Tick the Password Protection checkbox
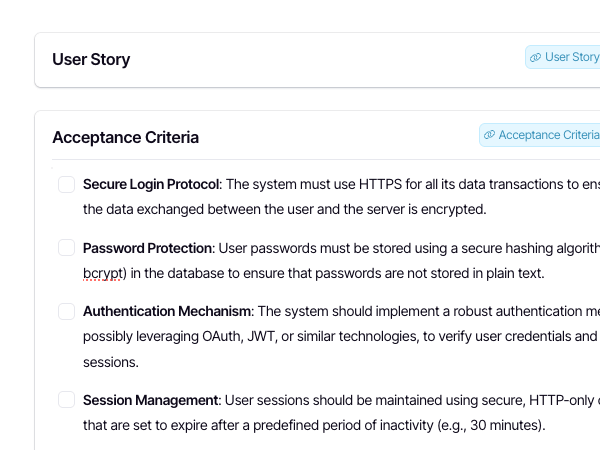The image size is (600, 450). point(67,248)
